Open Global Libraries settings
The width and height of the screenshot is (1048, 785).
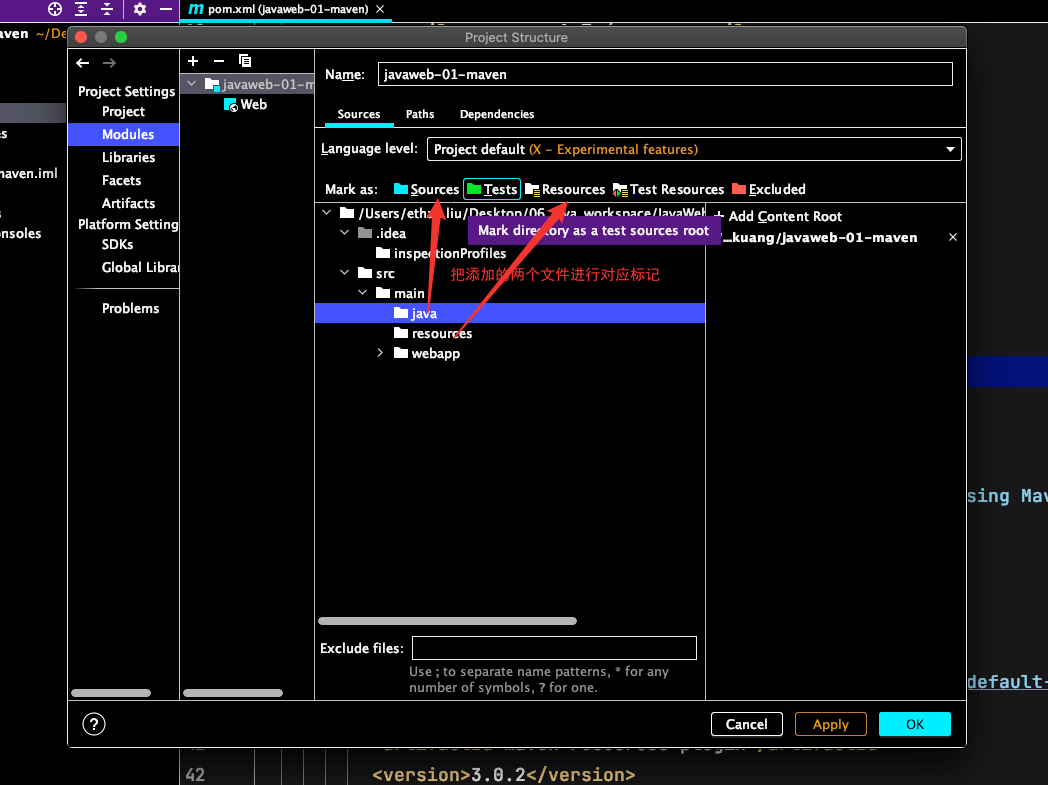[140, 267]
